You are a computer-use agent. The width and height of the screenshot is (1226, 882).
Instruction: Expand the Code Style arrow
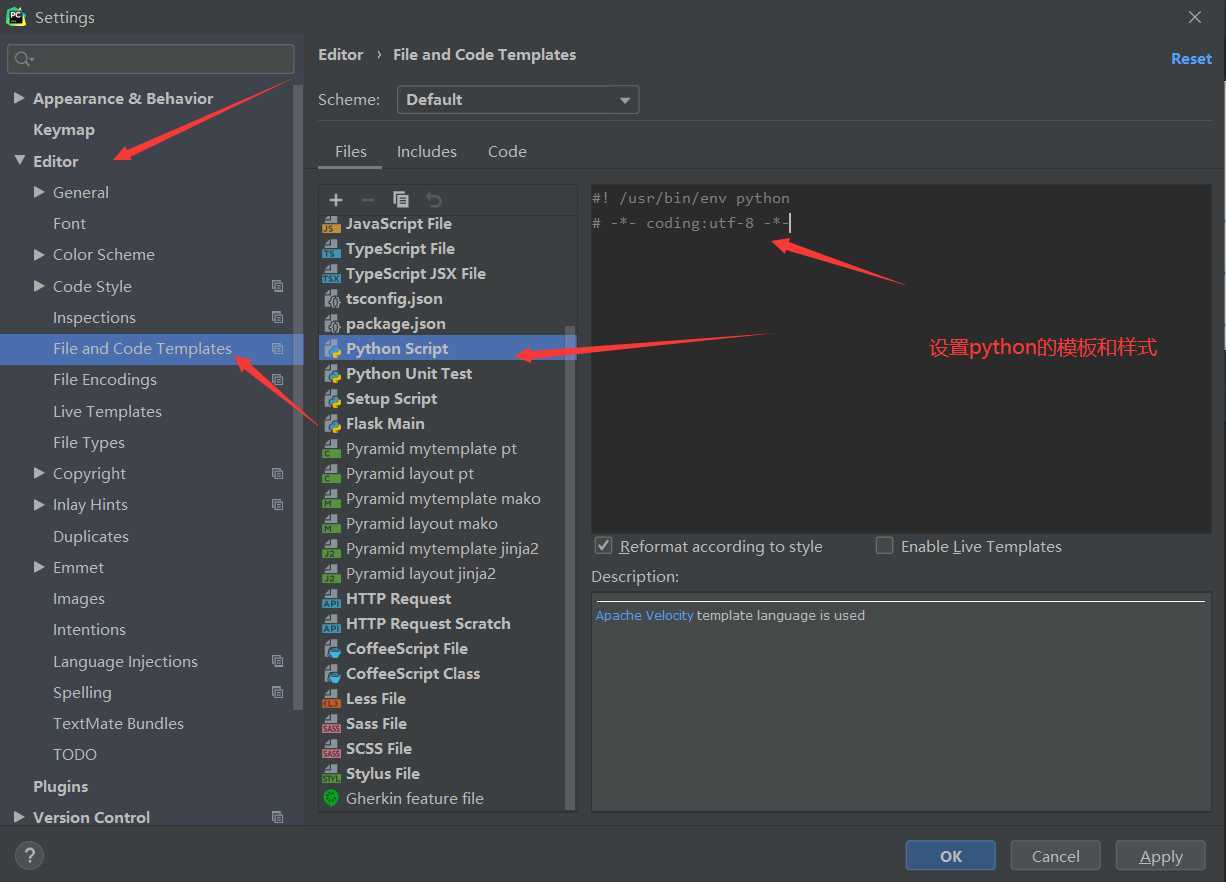(39, 286)
